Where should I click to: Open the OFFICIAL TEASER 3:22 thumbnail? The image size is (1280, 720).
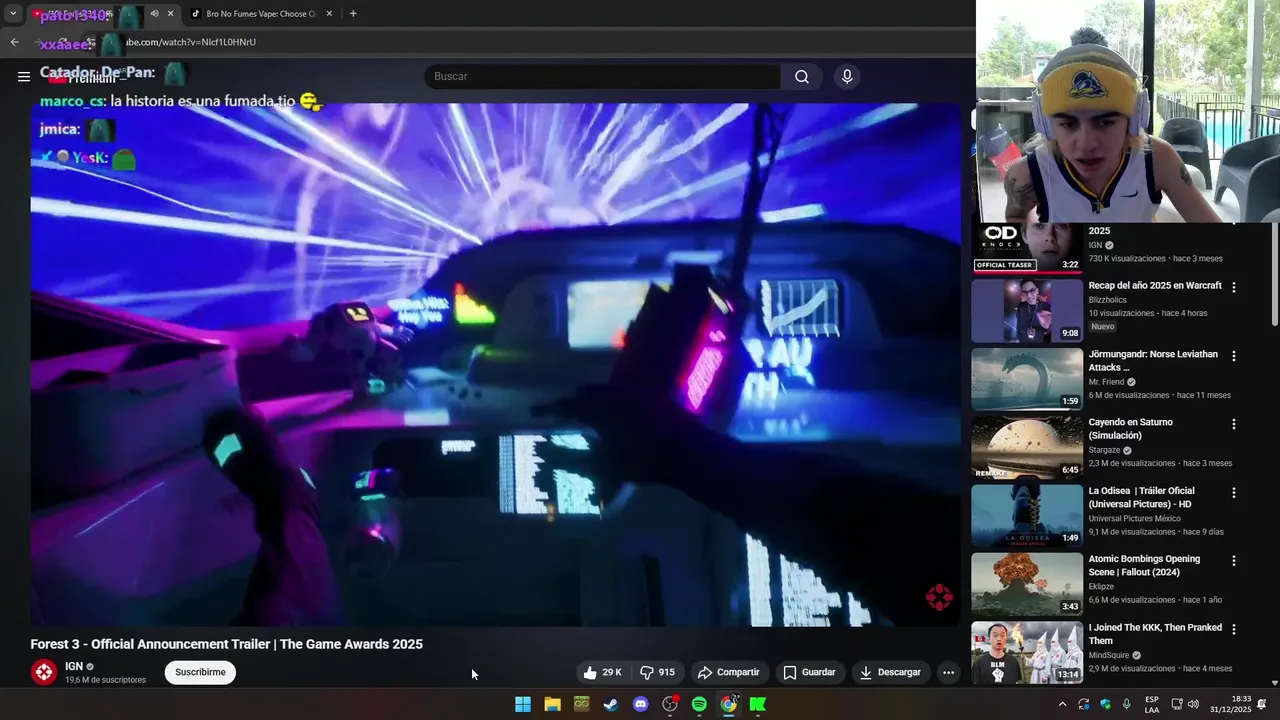pyautogui.click(x=1027, y=248)
